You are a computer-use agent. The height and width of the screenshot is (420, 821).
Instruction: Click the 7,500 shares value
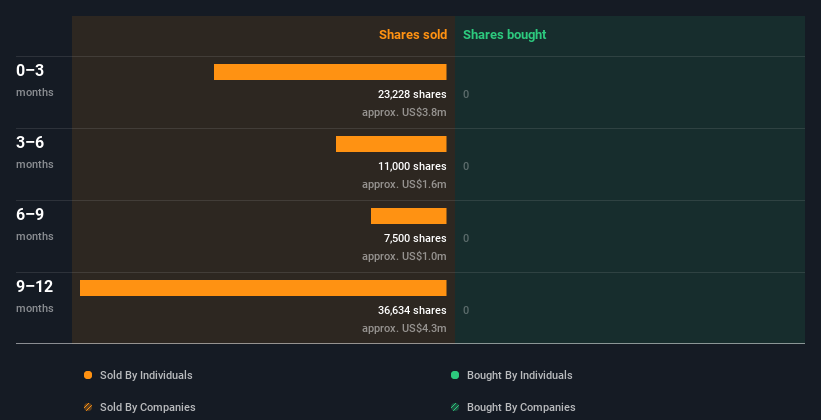[x=415, y=238]
